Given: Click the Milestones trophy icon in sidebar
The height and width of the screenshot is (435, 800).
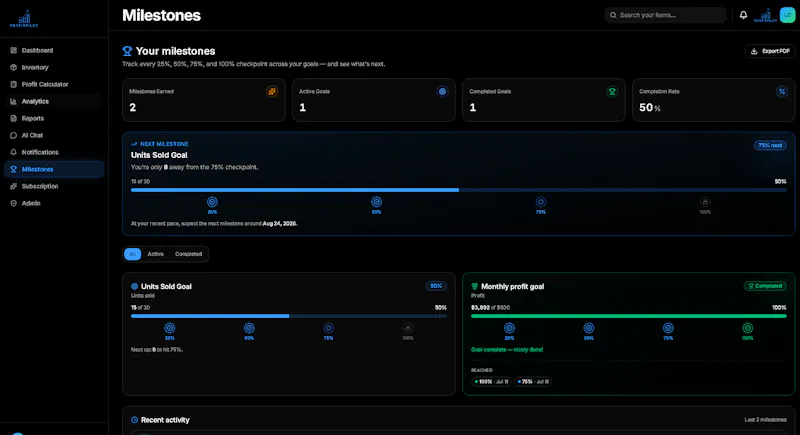Looking at the screenshot, I should (14, 169).
